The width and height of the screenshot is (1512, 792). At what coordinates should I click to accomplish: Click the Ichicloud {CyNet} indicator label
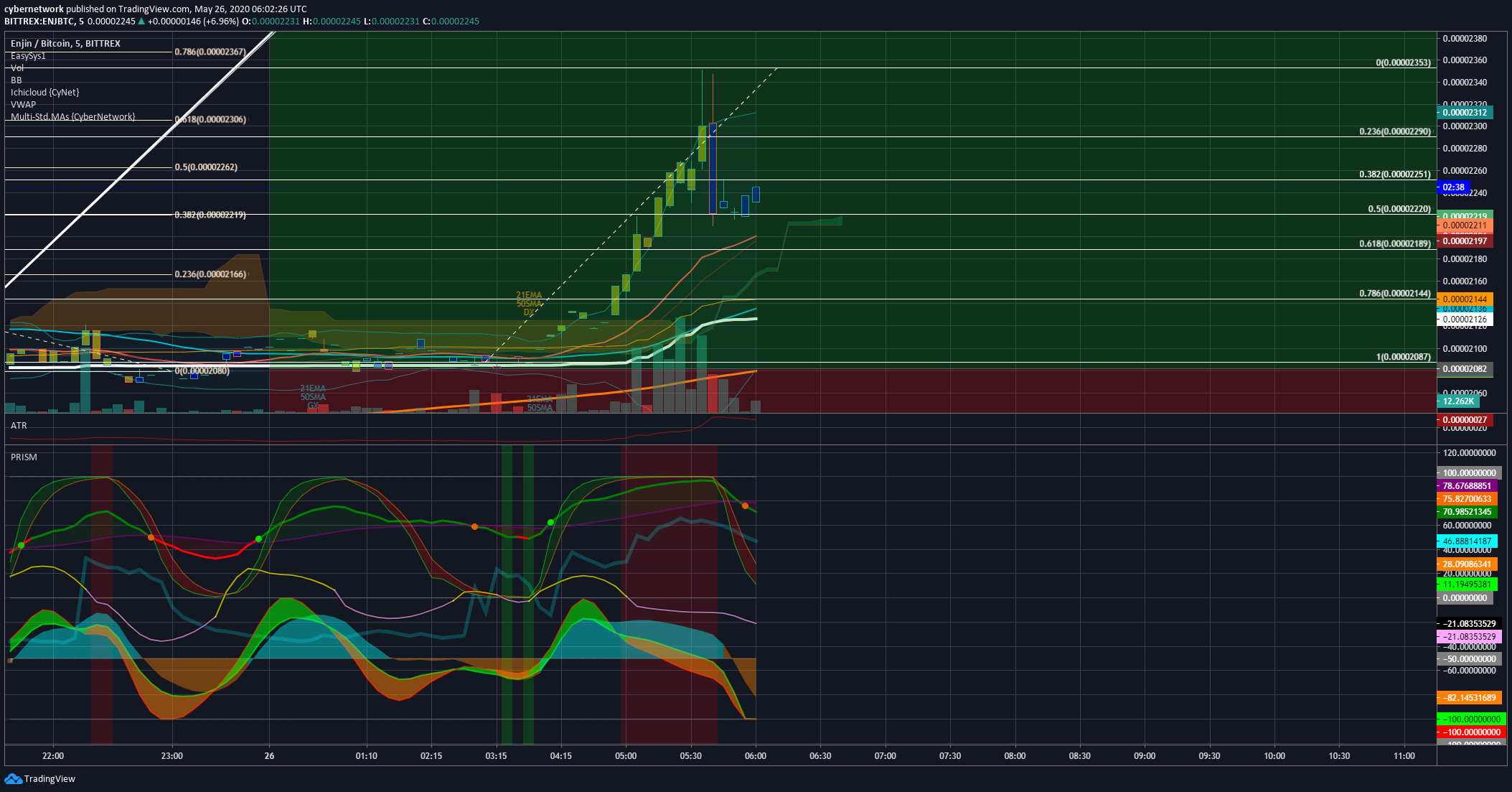click(x=45, y=93)
